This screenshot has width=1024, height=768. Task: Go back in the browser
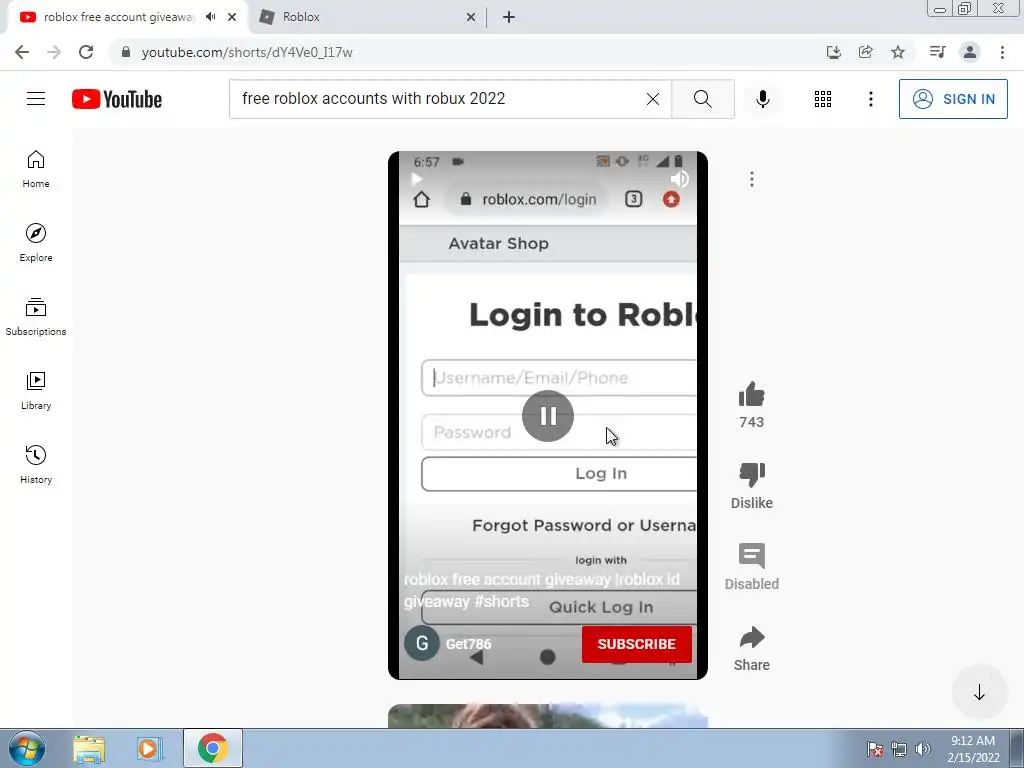click(22, 52)
